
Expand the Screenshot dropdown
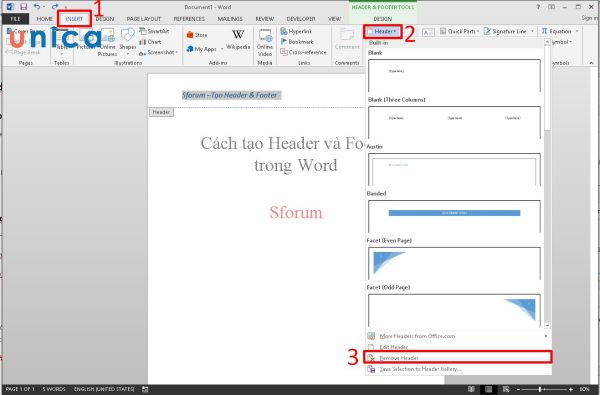[x=177, y=52]
